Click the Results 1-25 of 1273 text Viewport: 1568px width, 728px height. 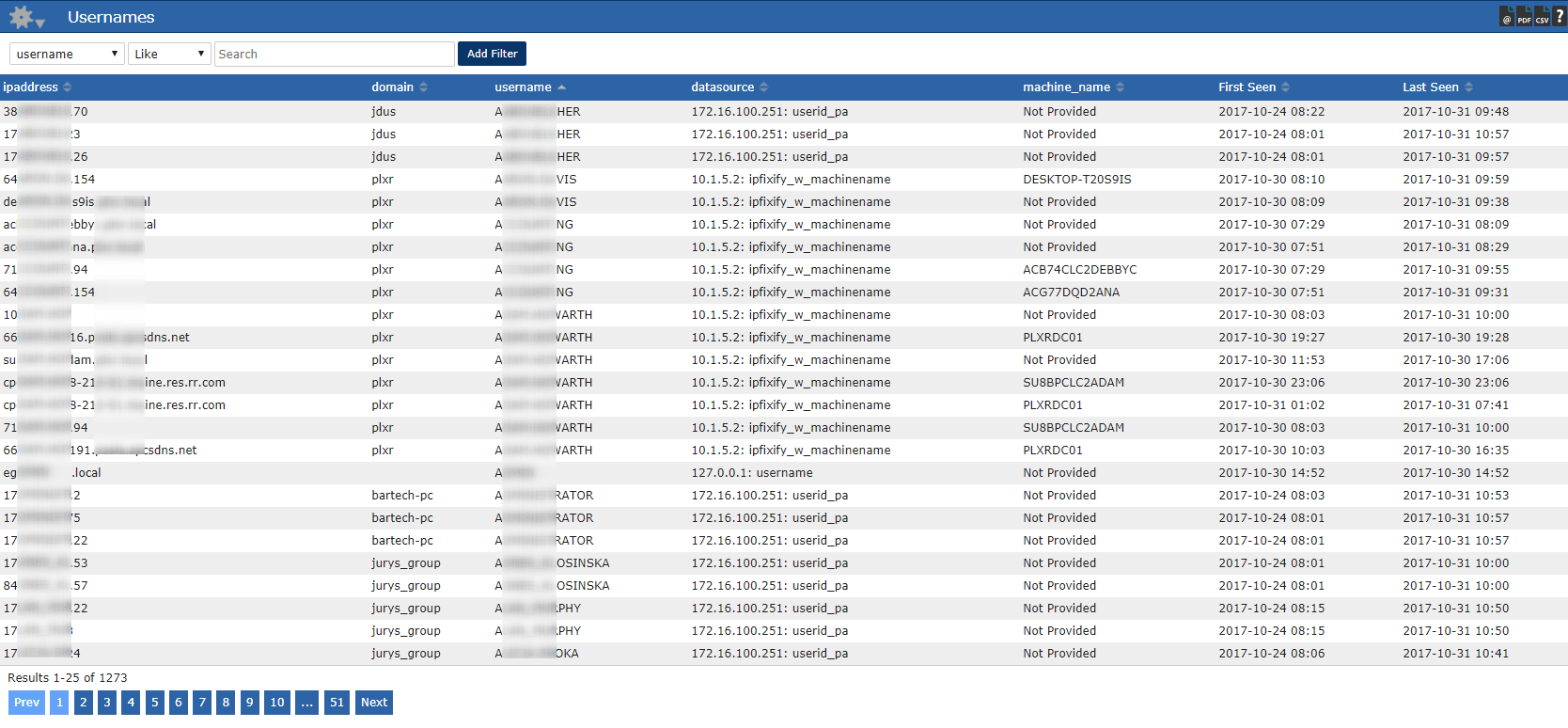click(x=68, y=678)
